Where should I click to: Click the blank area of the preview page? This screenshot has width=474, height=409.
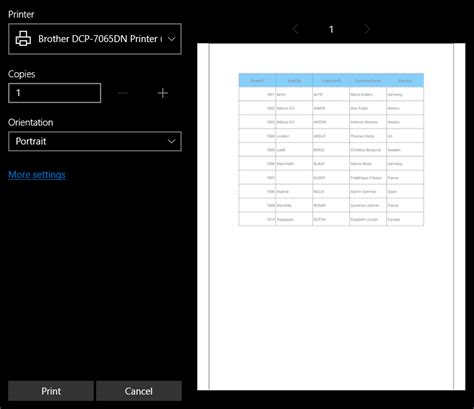point(331,307)
